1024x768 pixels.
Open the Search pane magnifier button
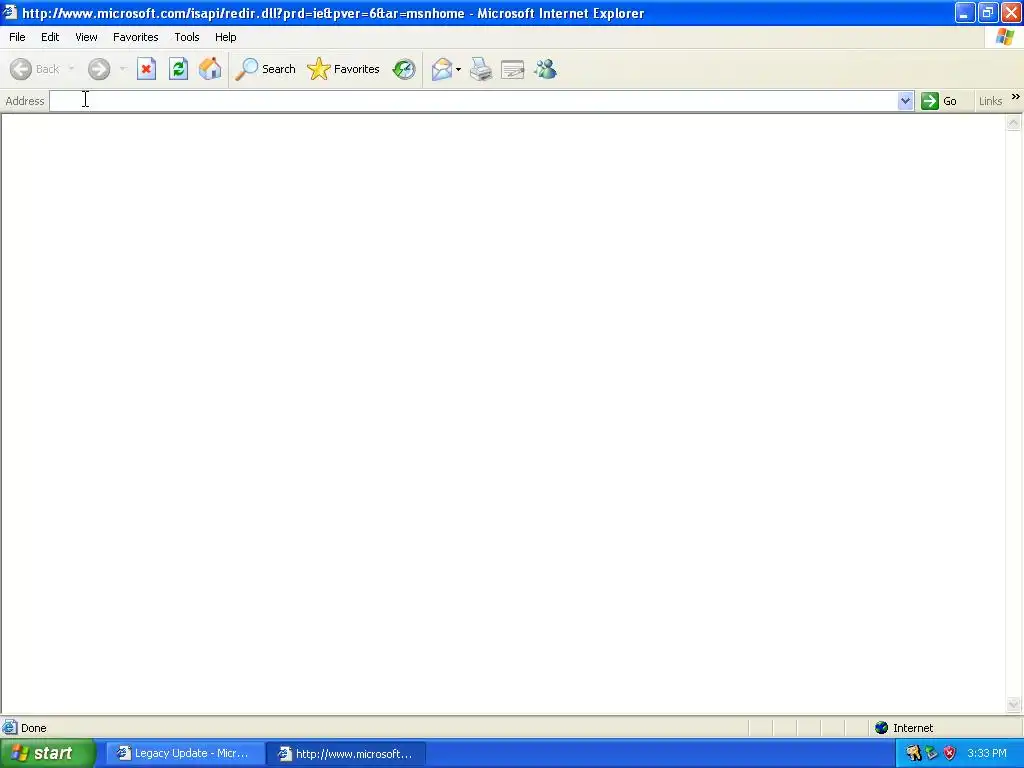[x=265, y=69]
